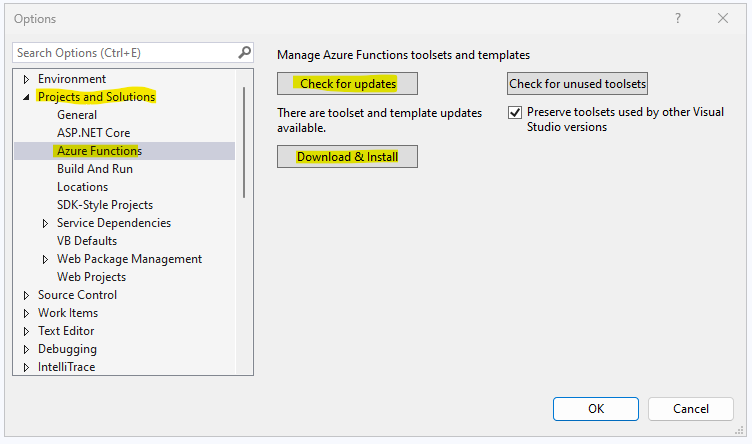
Task: Dismiss dialog with Cancel button
Action: pyautogui.click(x=691, y=409)
